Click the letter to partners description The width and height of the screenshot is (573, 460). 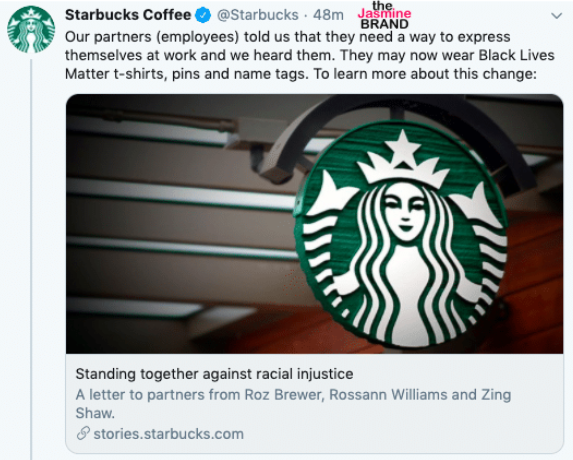pos(293,404)
